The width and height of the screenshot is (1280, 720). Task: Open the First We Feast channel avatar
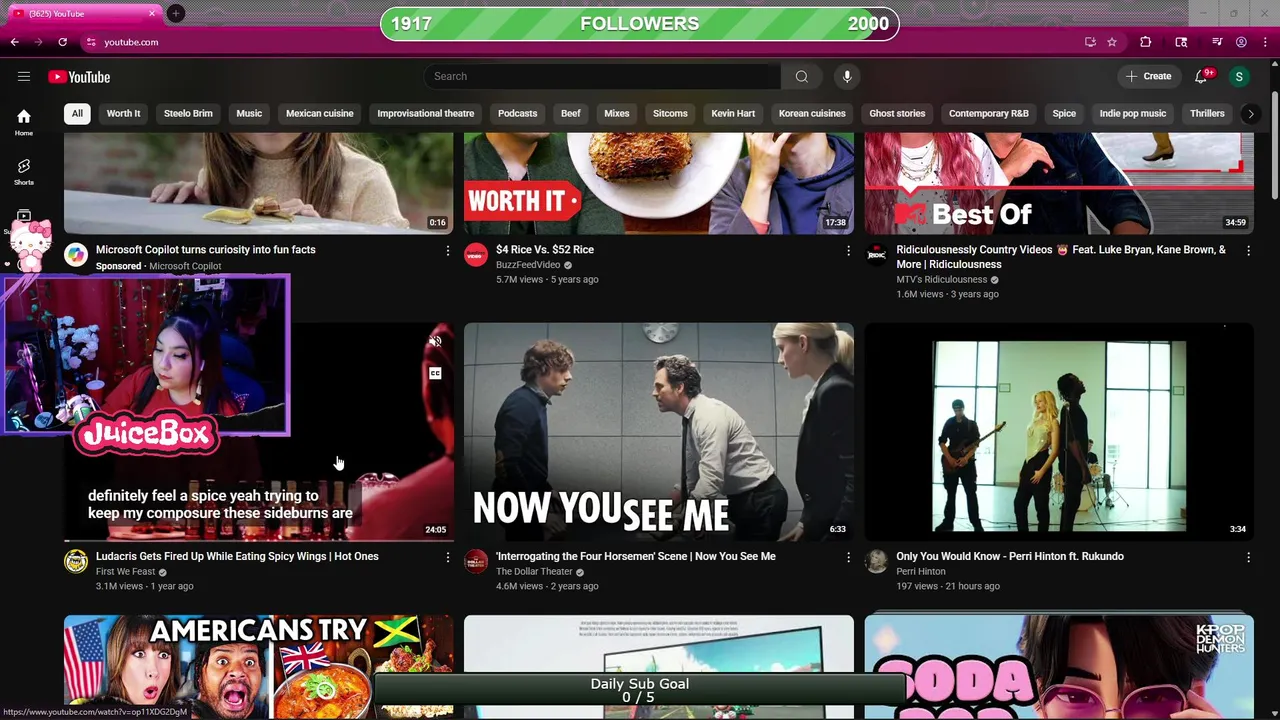click(76, 561)
